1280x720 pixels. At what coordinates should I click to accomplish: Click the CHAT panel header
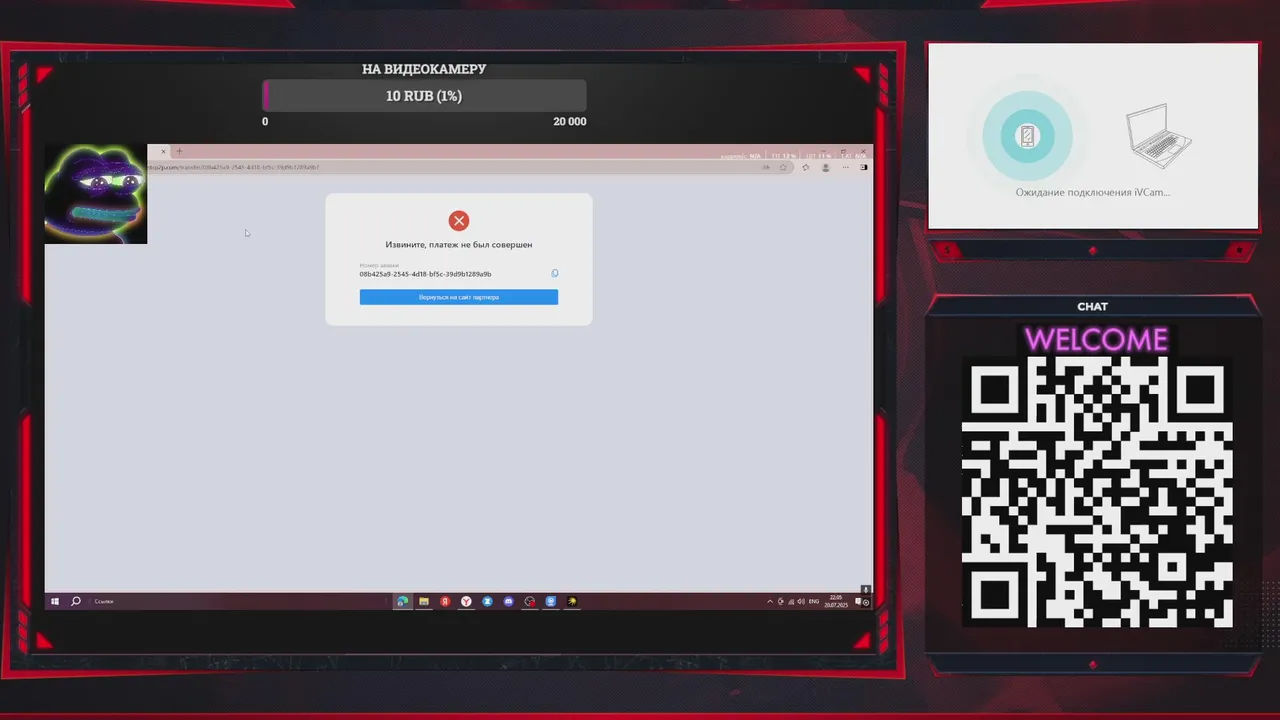point(1093,306)
